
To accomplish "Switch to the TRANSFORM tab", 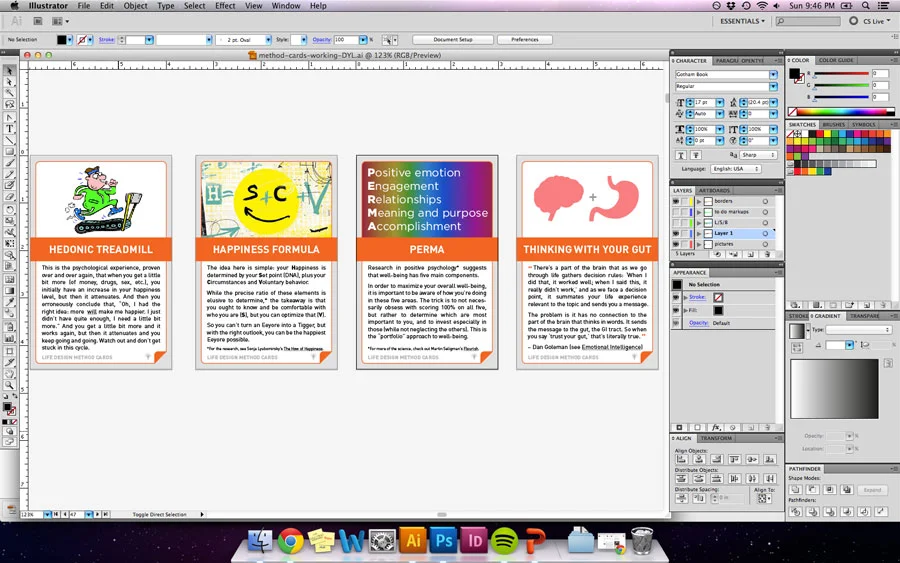I will click(x=716, y=438).
